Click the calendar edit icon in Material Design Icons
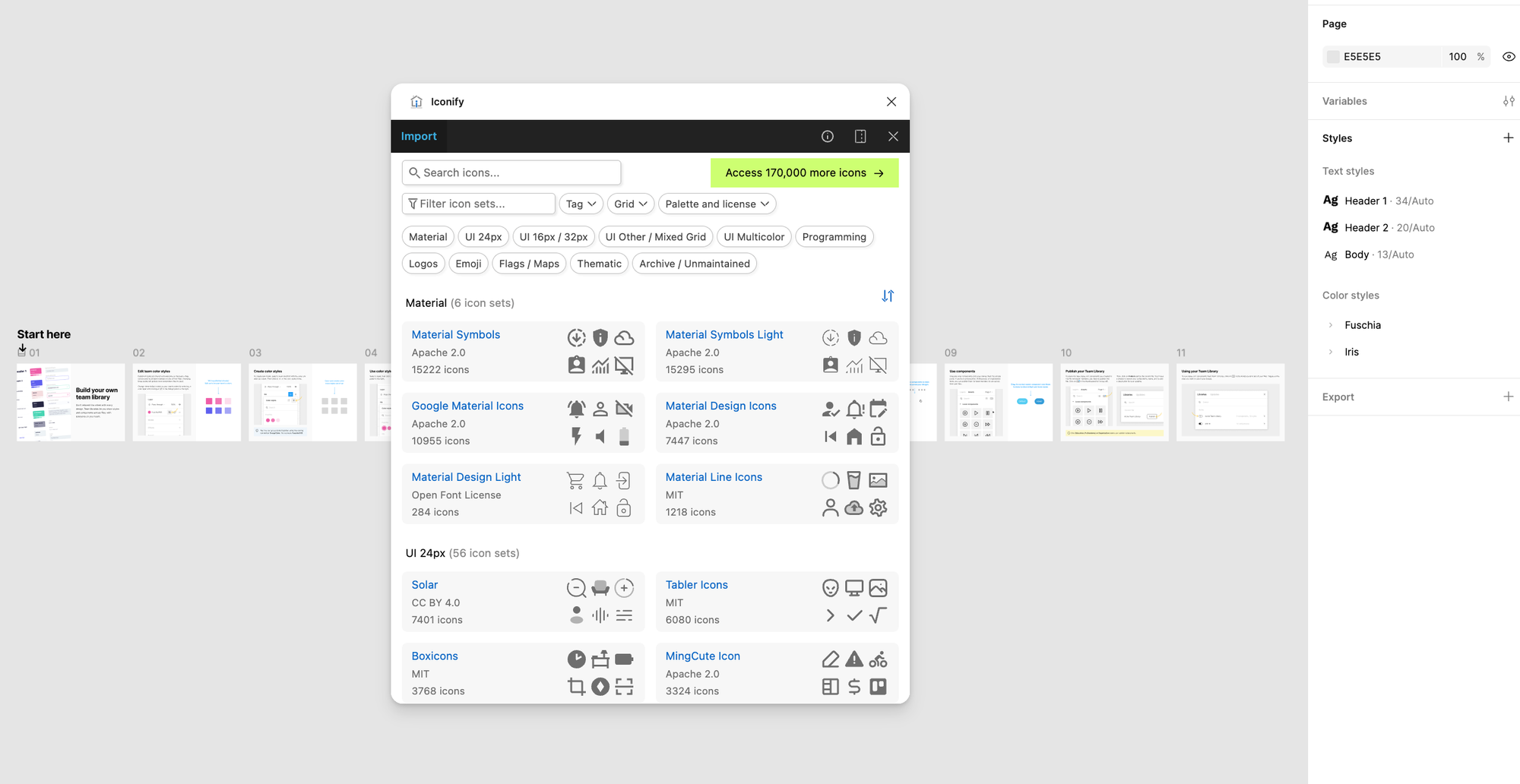 click(x=878, y=409)
